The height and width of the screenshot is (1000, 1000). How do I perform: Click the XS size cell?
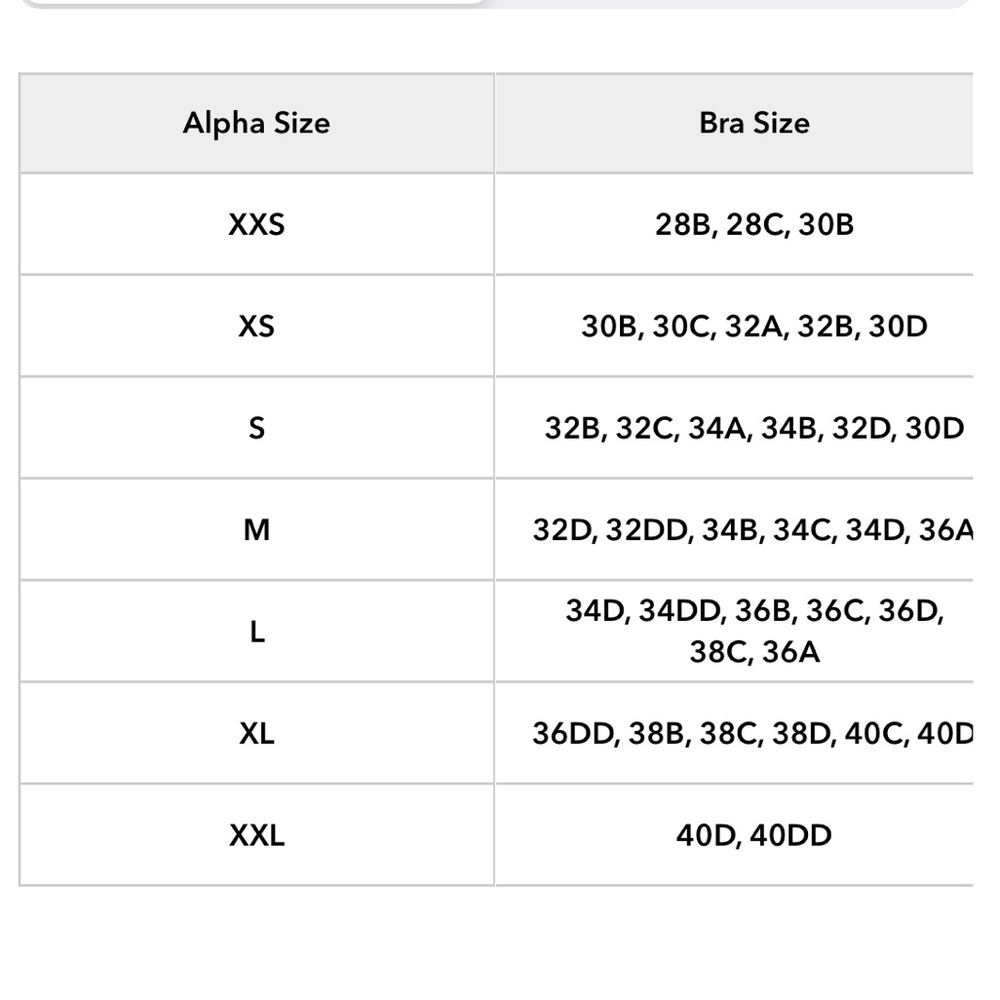(x=256, y=326)
